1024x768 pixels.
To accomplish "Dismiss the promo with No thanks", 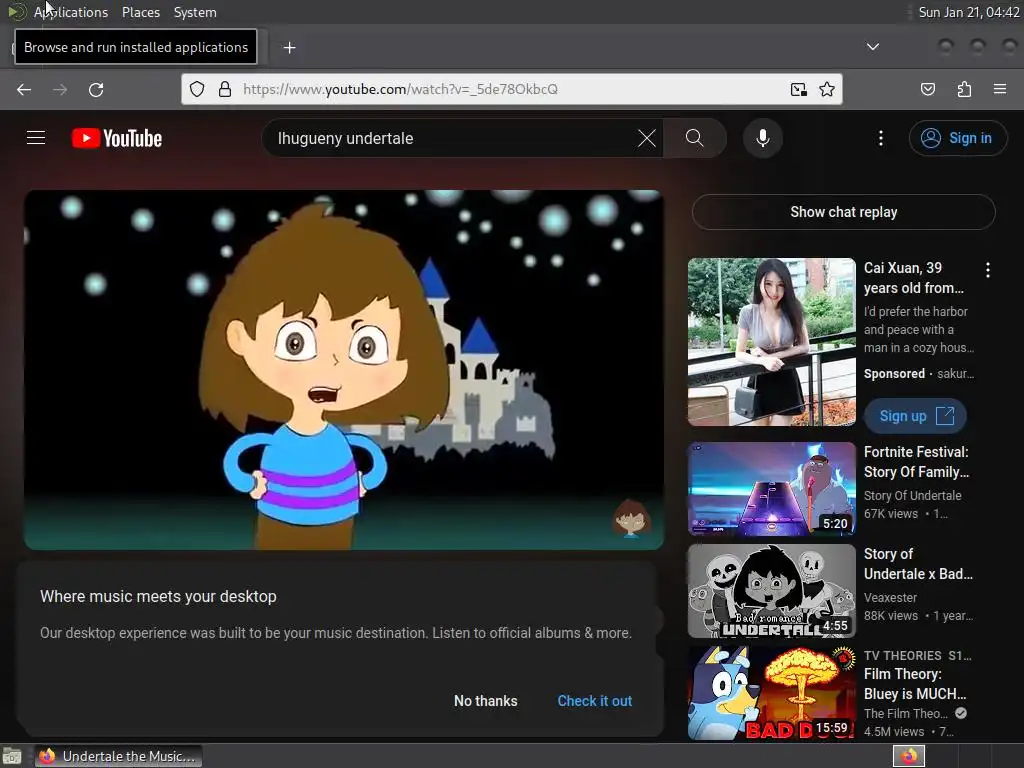I will pyautogui.click(x=485, y=701).
